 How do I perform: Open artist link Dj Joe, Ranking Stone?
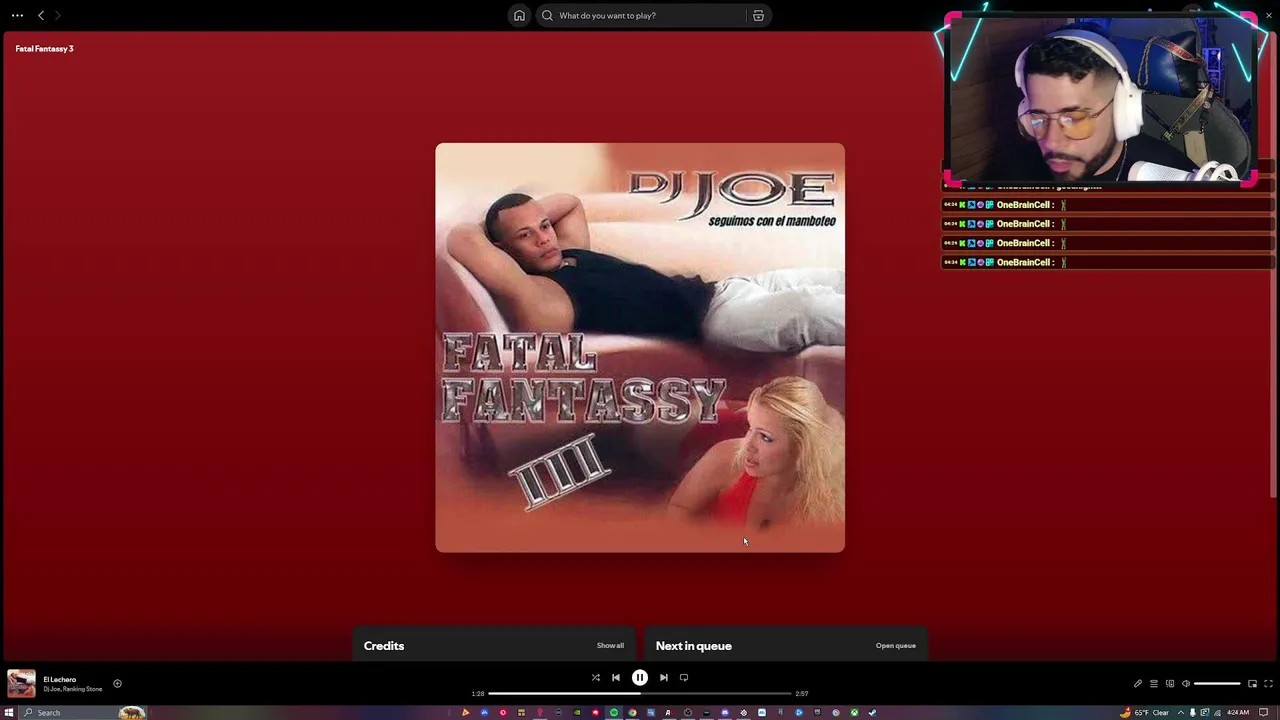click(72, 689)
